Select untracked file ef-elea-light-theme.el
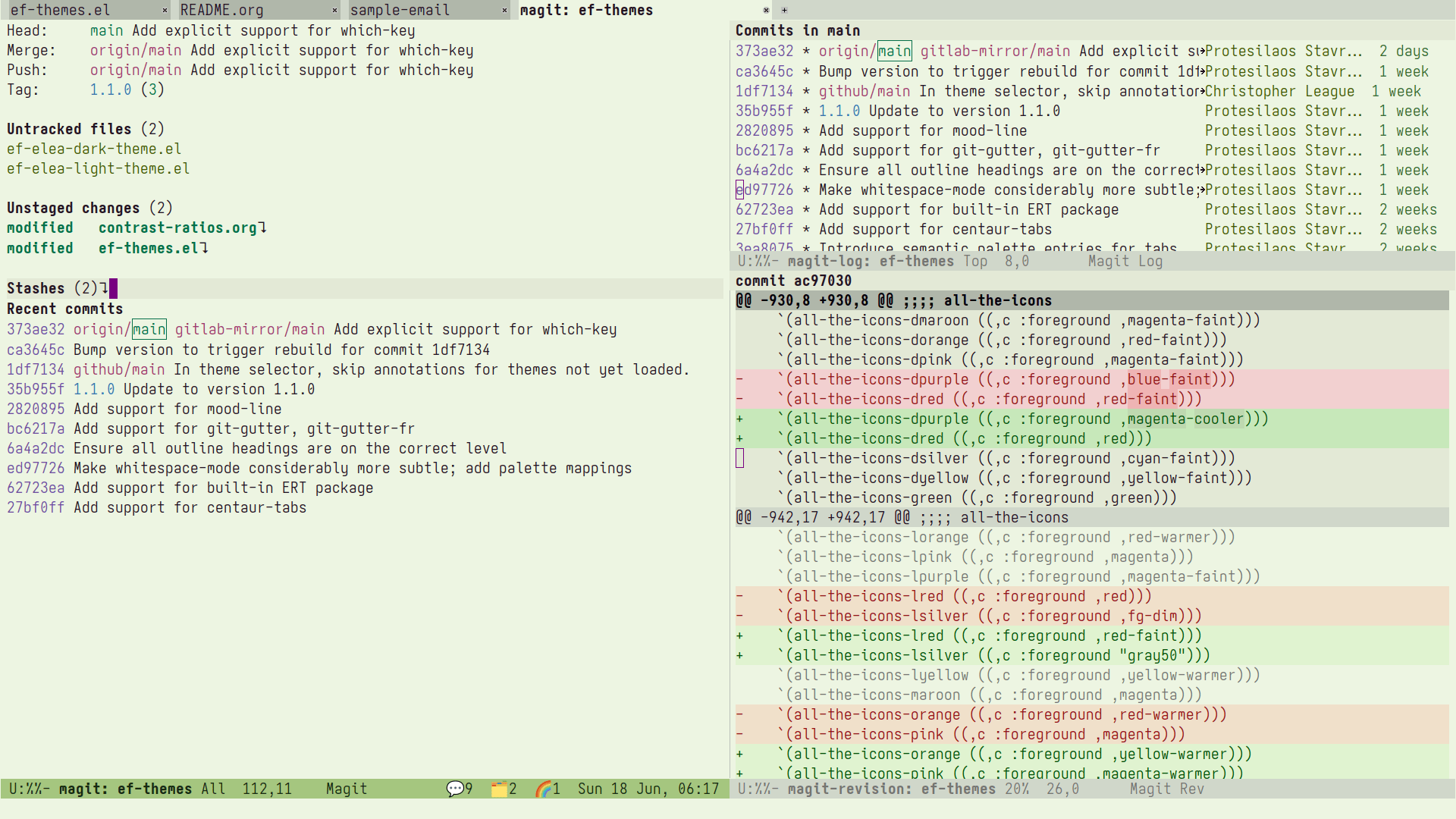 [98, 168]
